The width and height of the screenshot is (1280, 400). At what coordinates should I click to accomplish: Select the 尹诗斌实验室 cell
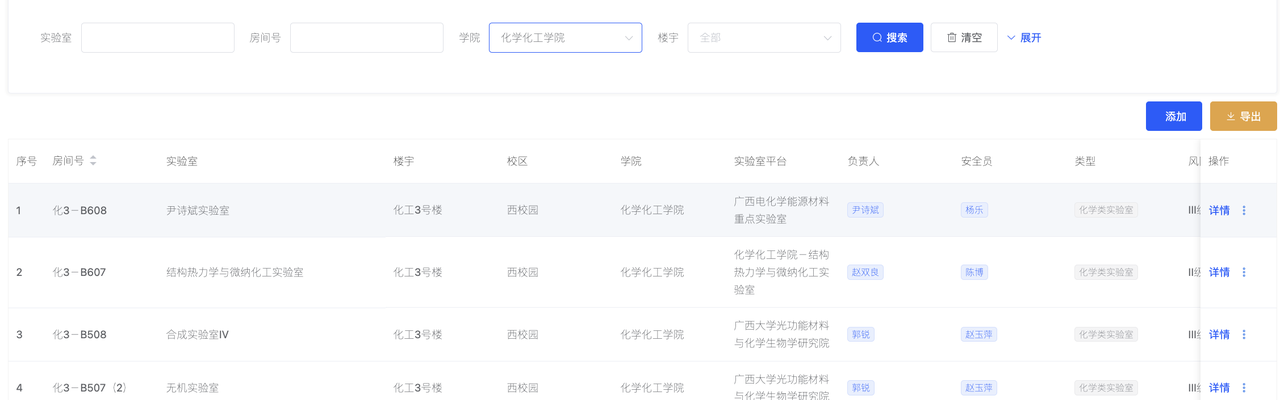click(x=198, y=210)
